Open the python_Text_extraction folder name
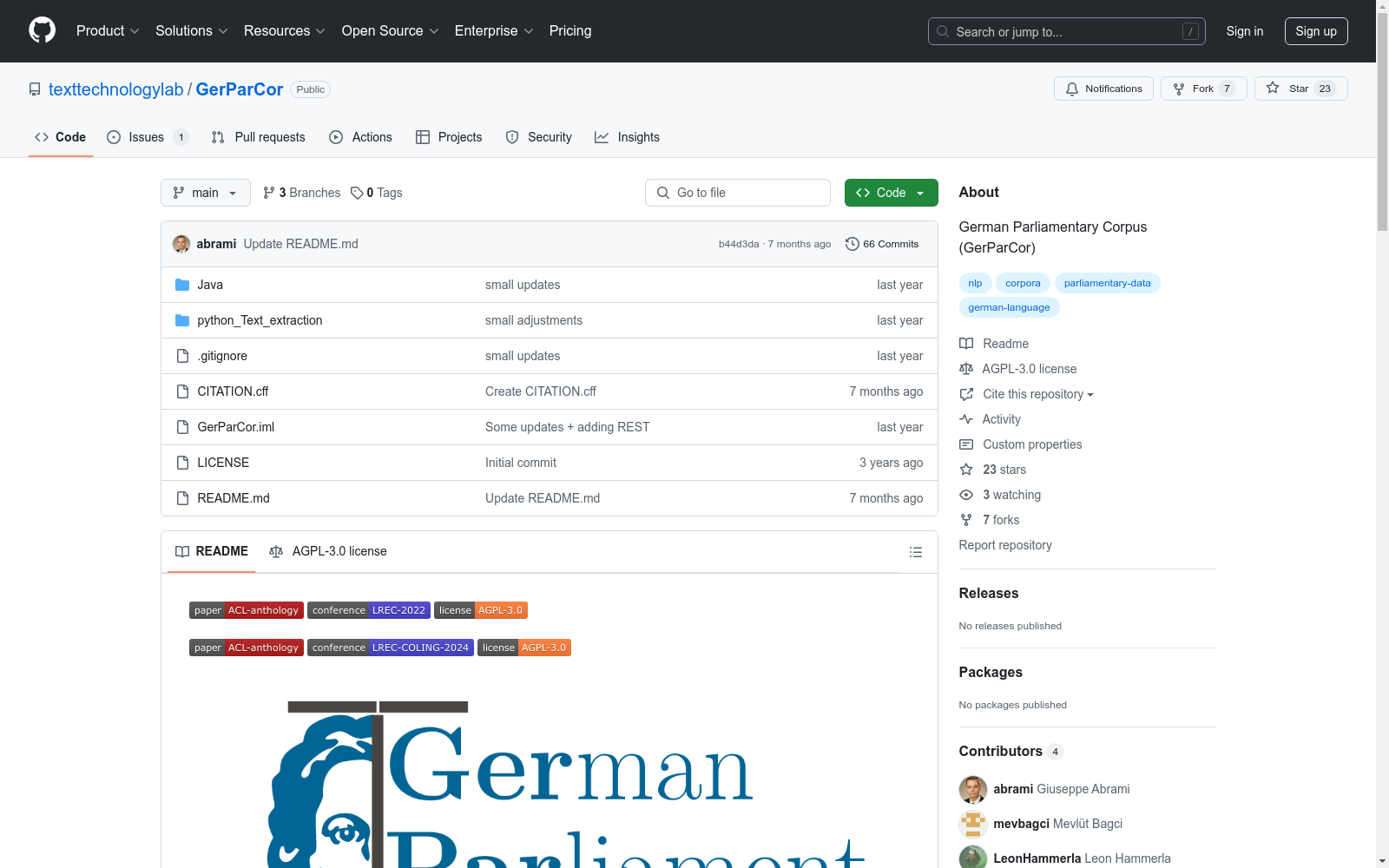Viewport: 1389px width, 868px height. [260, 320]
